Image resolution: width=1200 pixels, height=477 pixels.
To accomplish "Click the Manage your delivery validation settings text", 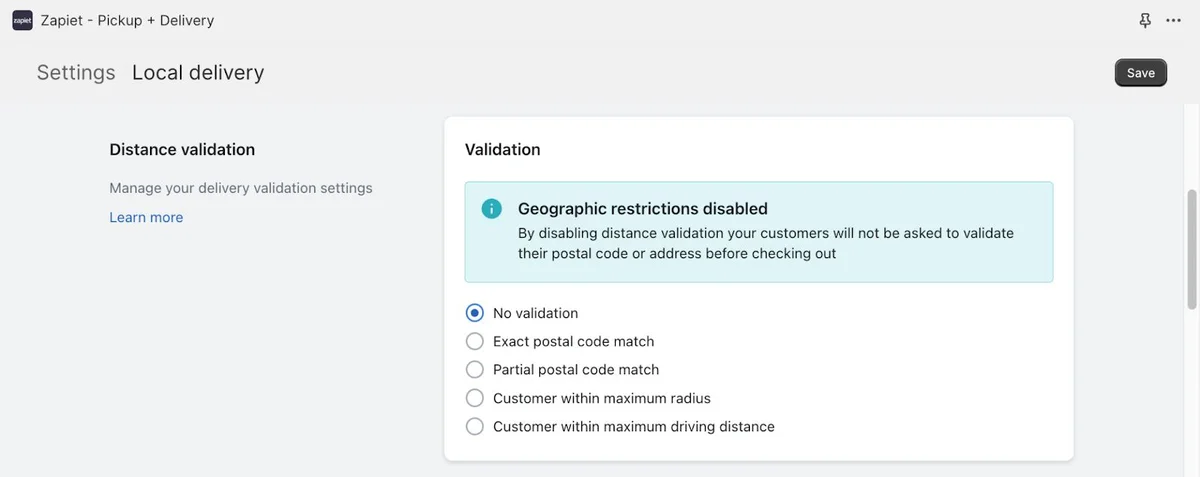I will pos(241,188).
